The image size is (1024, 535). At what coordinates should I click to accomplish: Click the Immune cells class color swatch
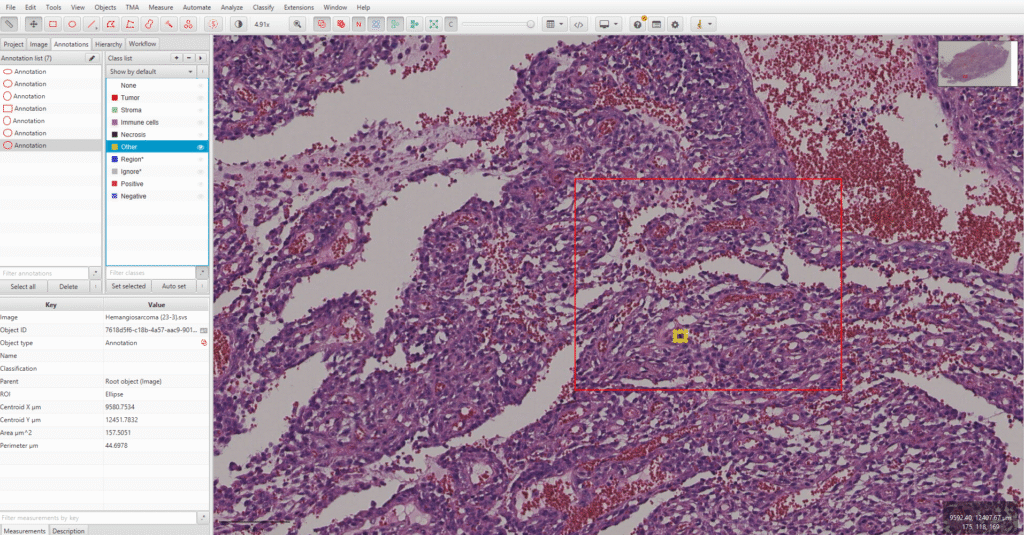pyautogui.click(x=114, y=122)
